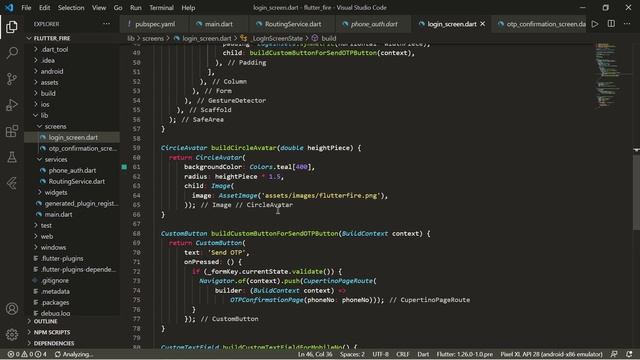Open the feedback icon in status bar
The width and height of the screenshot is (640, 360).
[x=614, y=354]
